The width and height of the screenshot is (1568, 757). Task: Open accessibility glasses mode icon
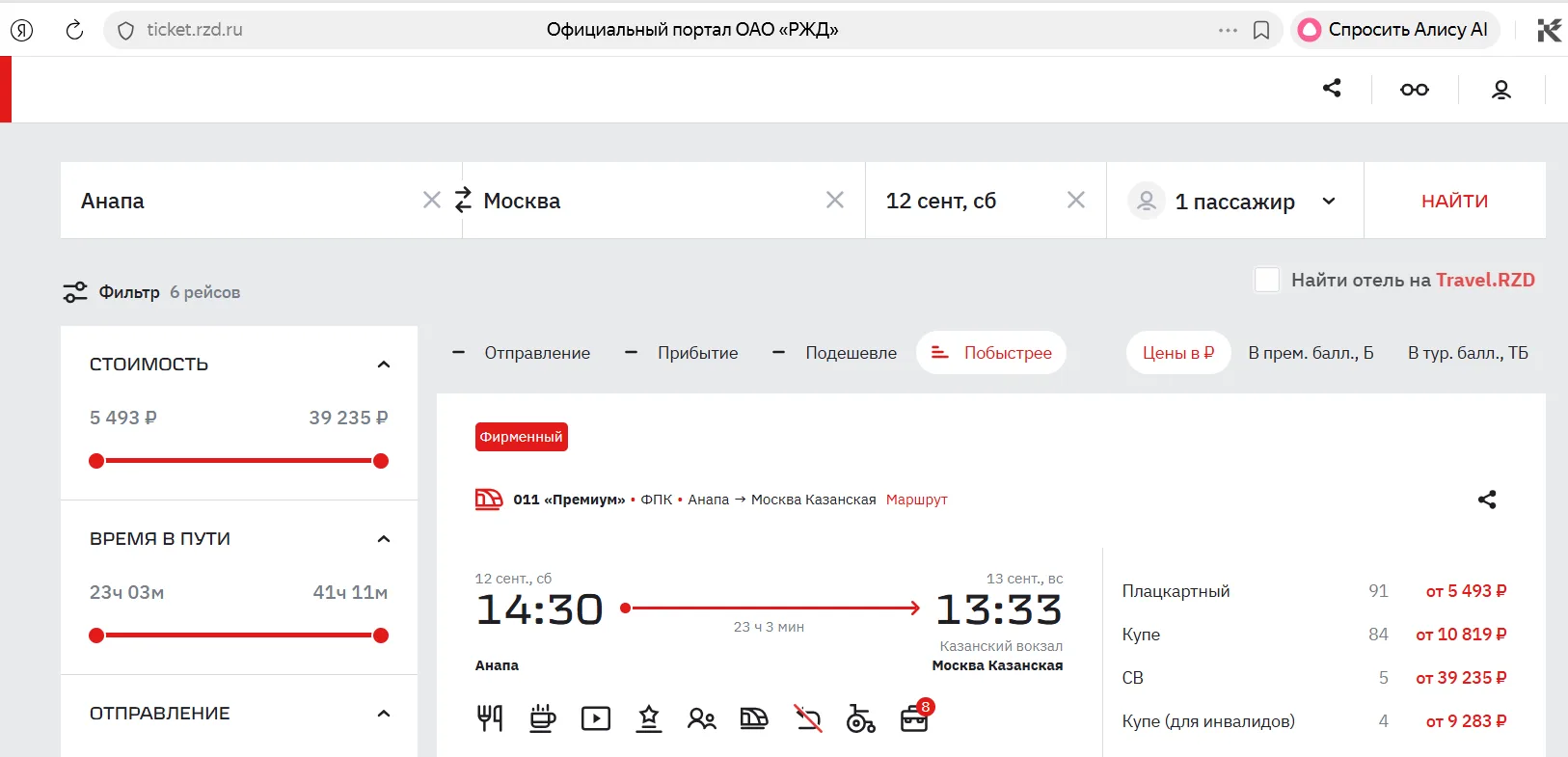(1415, 90)
